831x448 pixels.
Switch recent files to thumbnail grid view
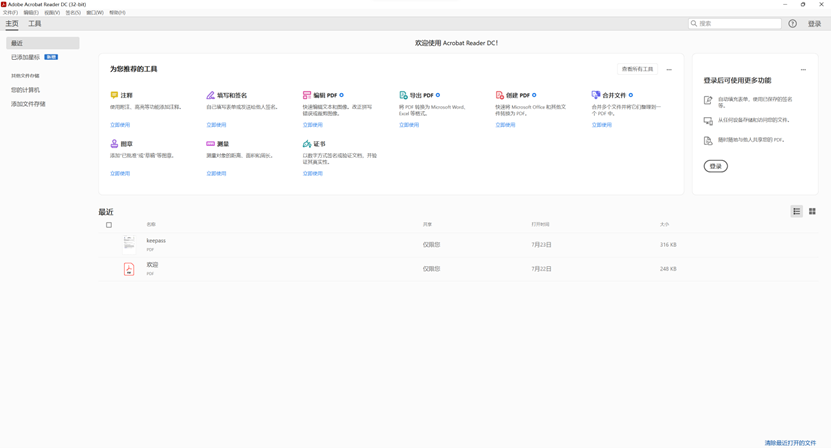pyautogui.click(x=812, y=211)
